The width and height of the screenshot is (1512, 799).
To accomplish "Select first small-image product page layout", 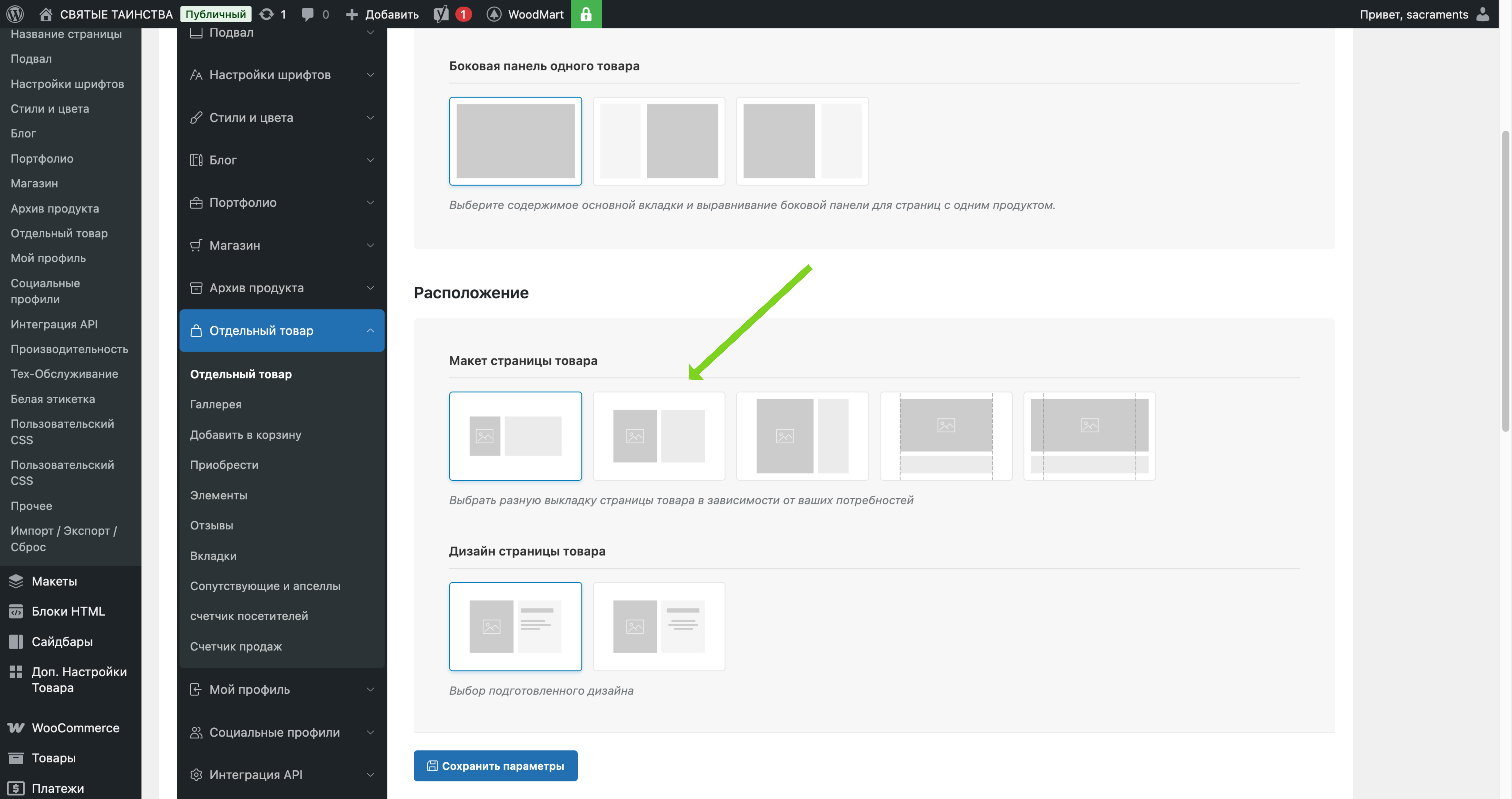I will click(x=515, y=436).
